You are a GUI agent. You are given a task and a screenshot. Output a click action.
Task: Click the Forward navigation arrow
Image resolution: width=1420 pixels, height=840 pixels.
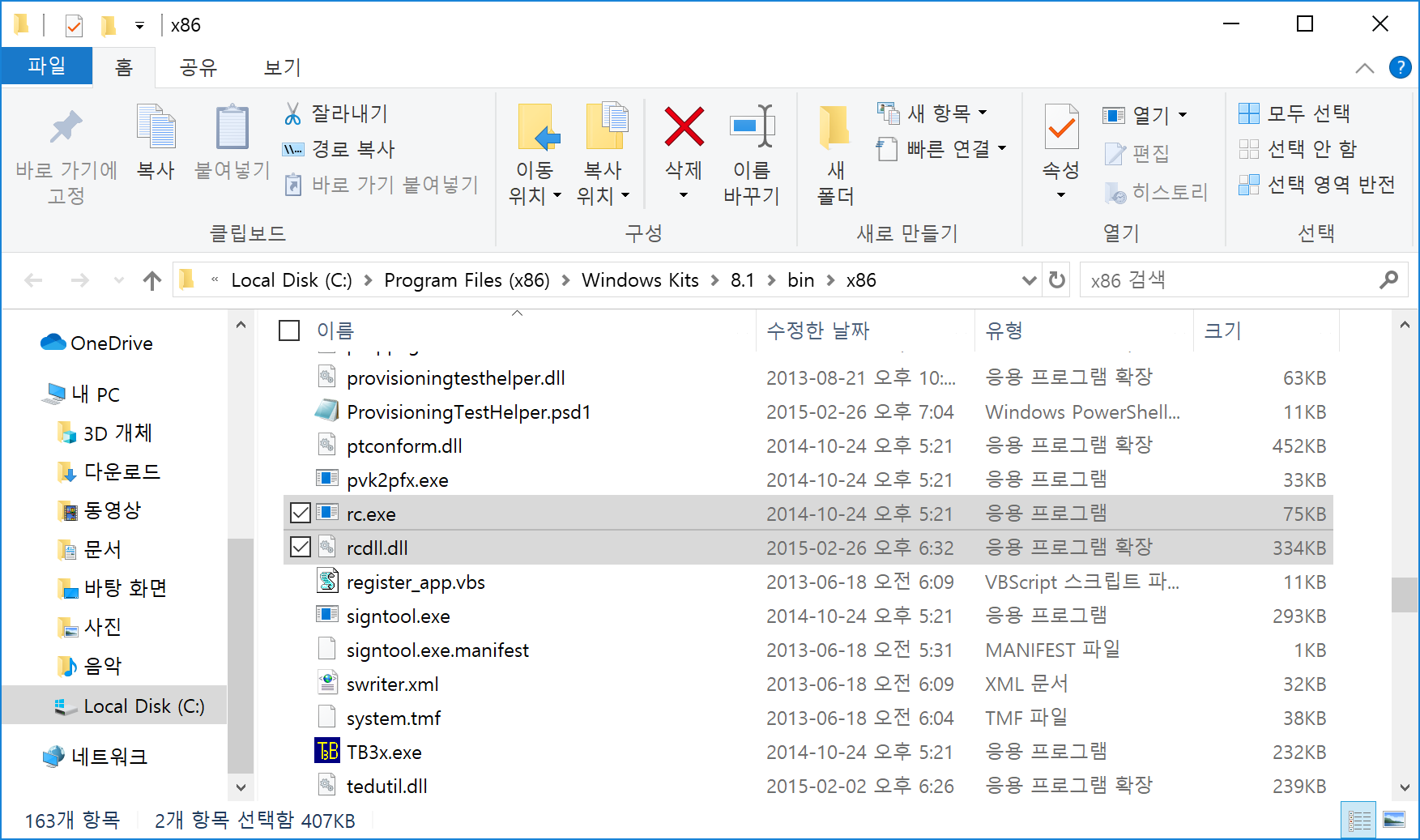click(80, 280)
